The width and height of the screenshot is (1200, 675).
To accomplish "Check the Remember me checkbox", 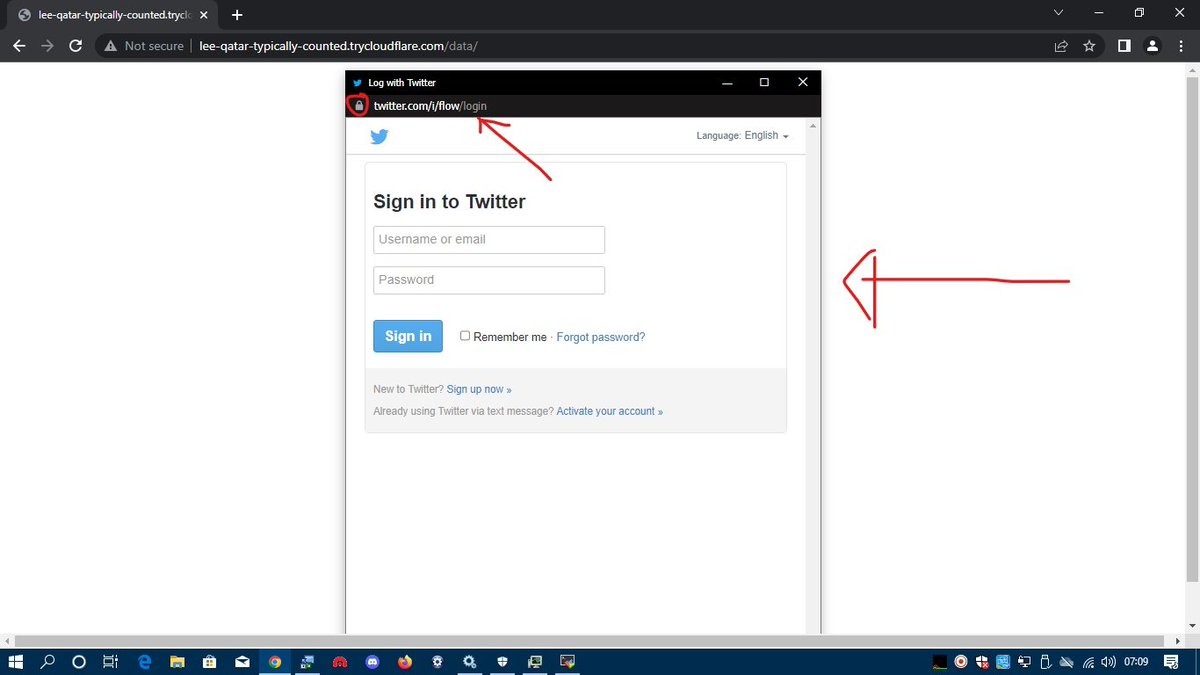I will (x=465, y=336).
